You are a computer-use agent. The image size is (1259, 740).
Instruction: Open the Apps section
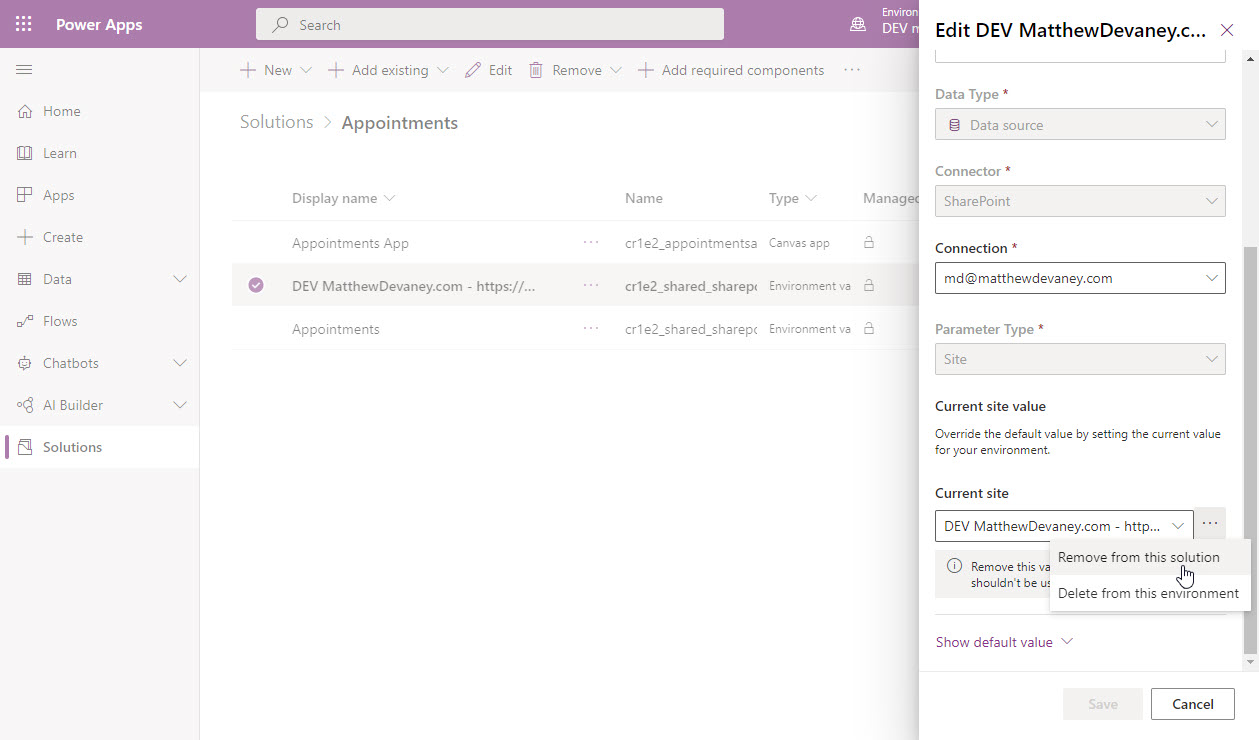(x=60, y=194)
